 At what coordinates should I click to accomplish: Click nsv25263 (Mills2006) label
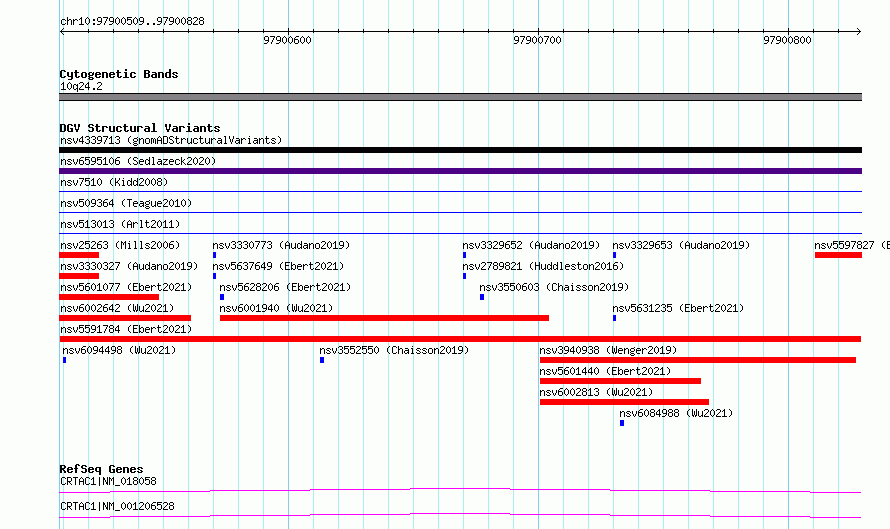click(120, 245)
